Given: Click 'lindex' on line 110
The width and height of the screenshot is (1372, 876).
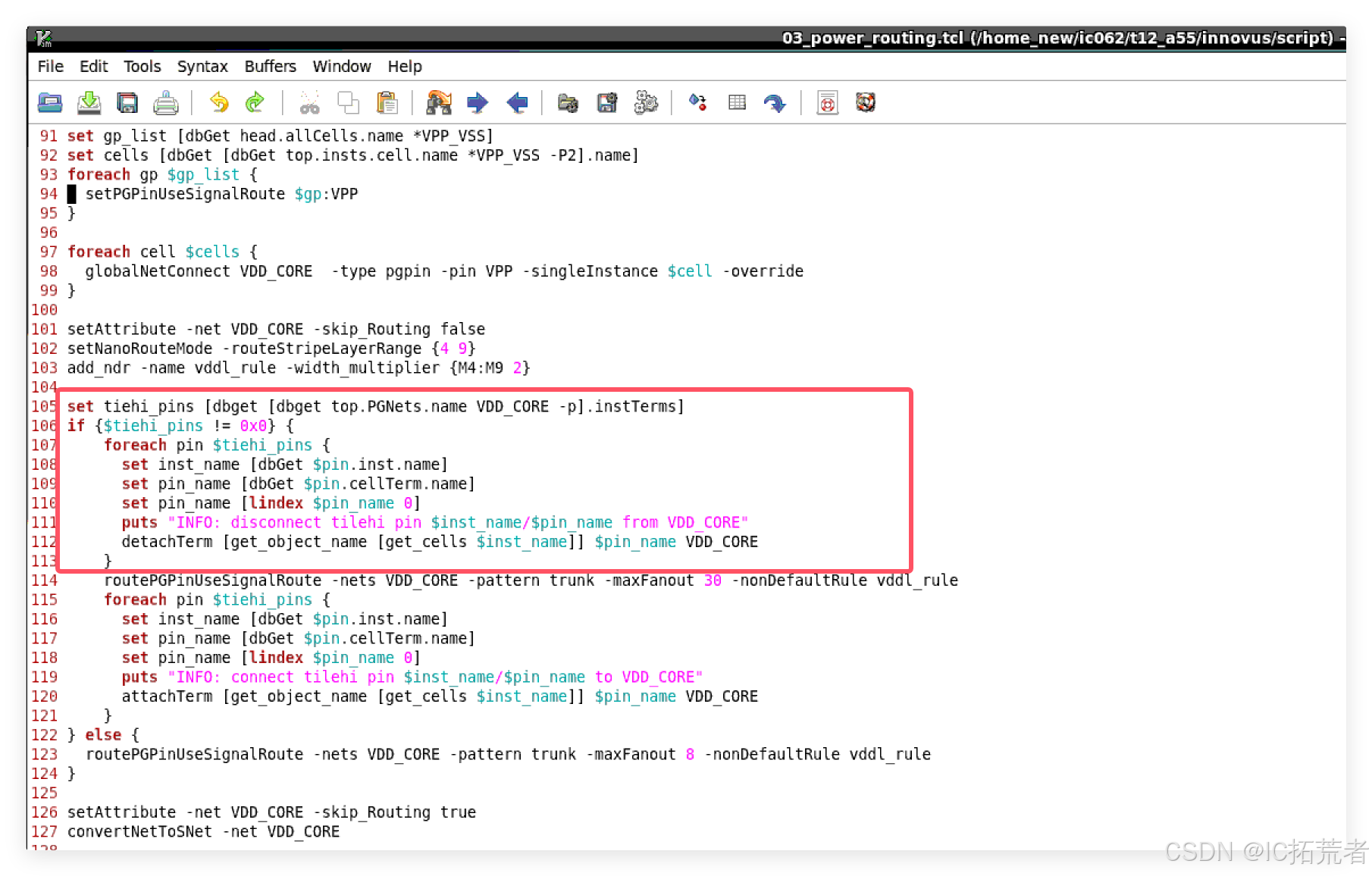Looking at the screenshot, I should tap(276, 503).
